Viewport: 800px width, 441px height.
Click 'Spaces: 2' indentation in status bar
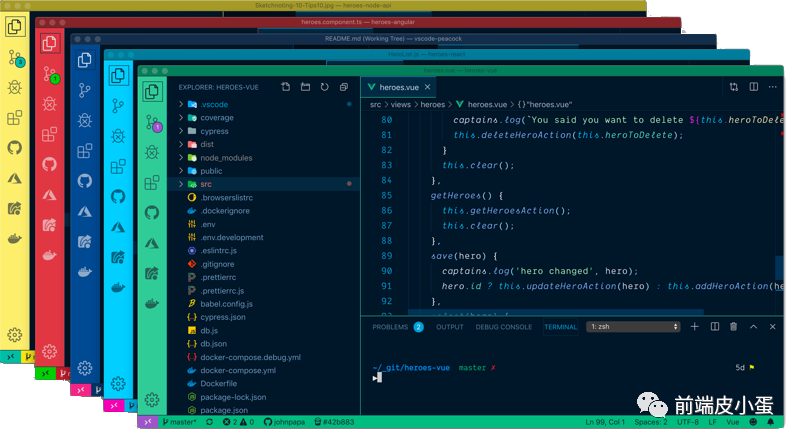coord(651,422)
